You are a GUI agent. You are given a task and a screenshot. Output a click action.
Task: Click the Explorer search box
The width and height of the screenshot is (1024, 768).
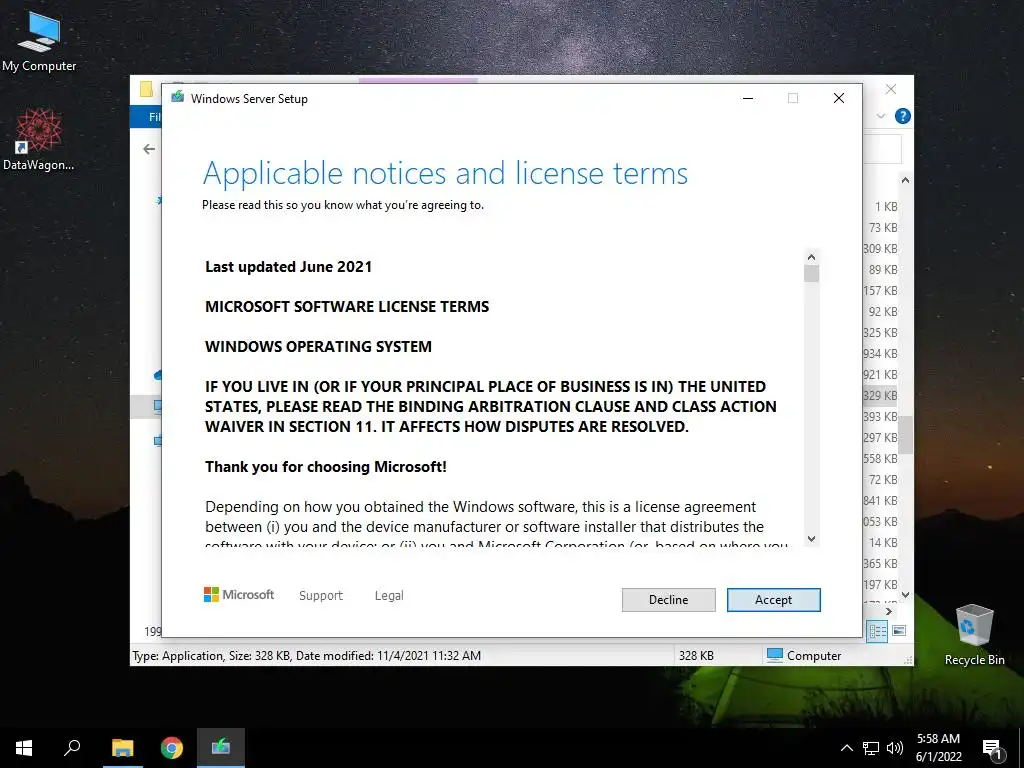tap(882, 150)
